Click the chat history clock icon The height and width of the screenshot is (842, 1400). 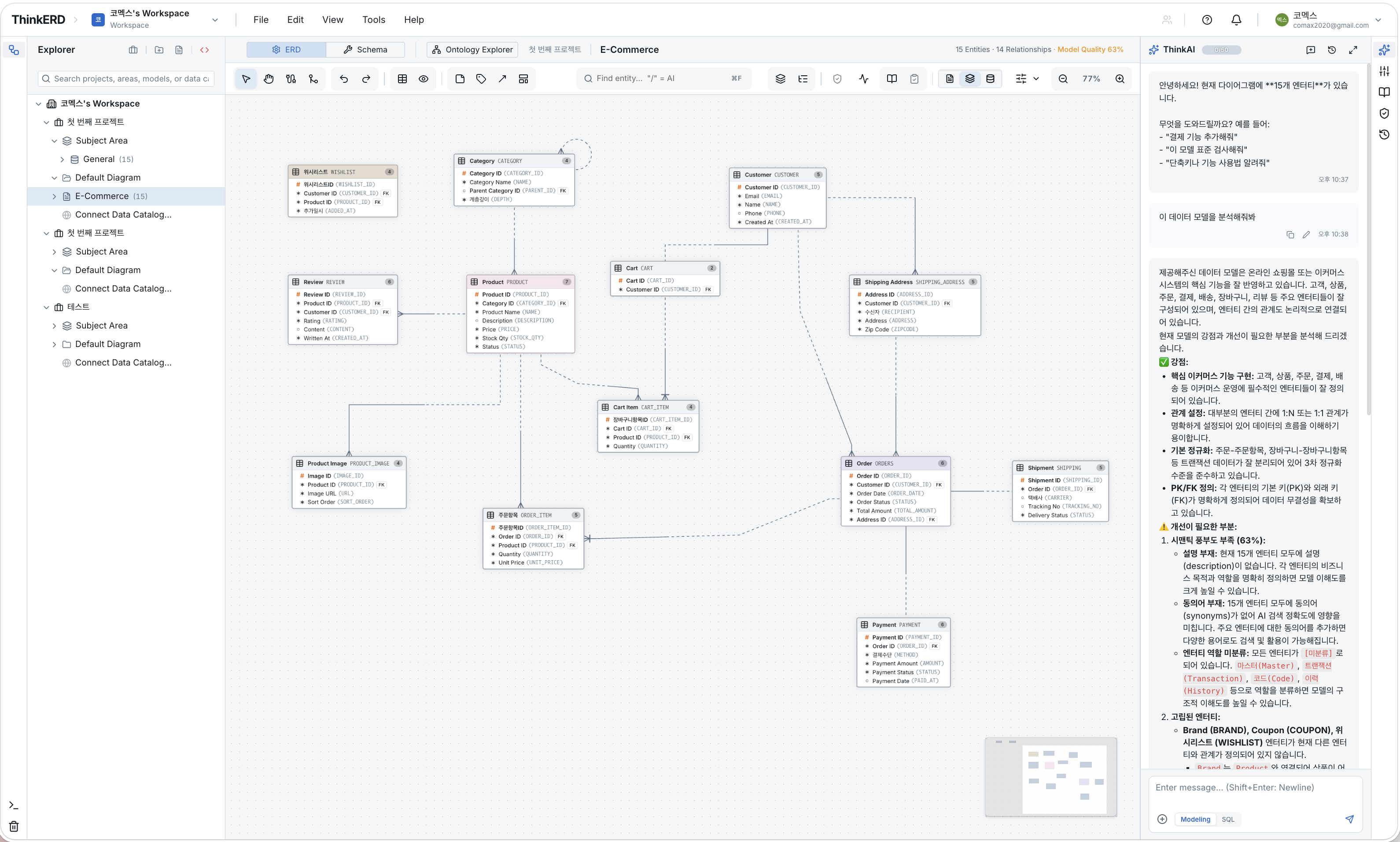point(1332,50)
